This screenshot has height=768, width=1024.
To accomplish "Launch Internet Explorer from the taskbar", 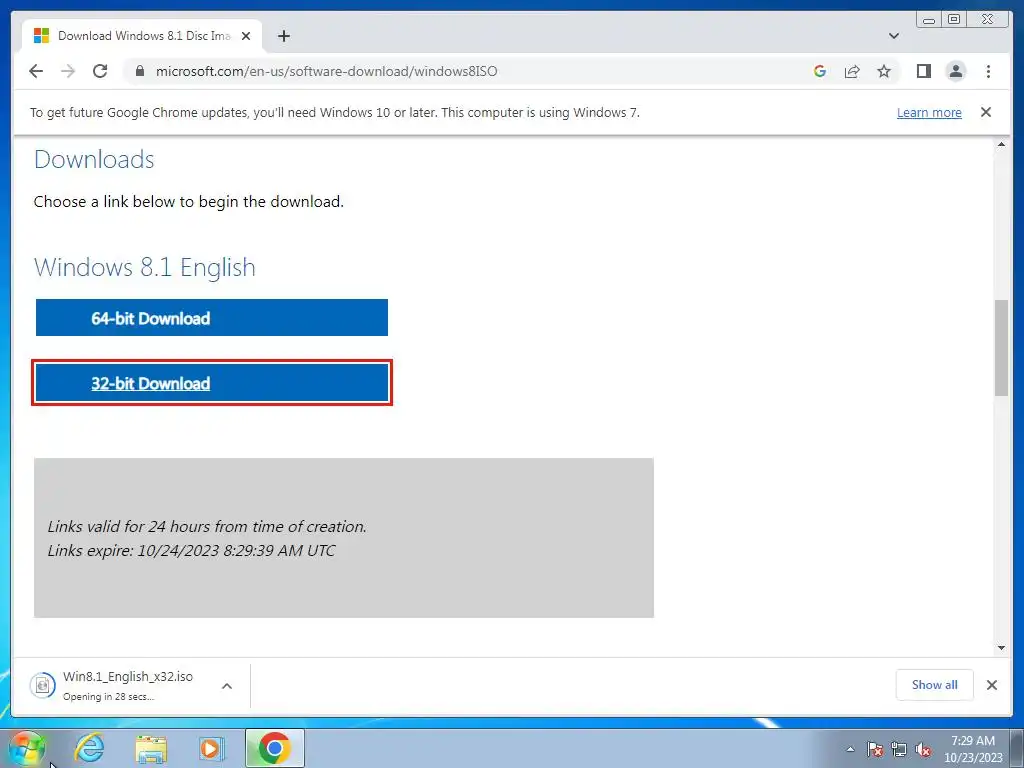I will click(x=89, y=748).
